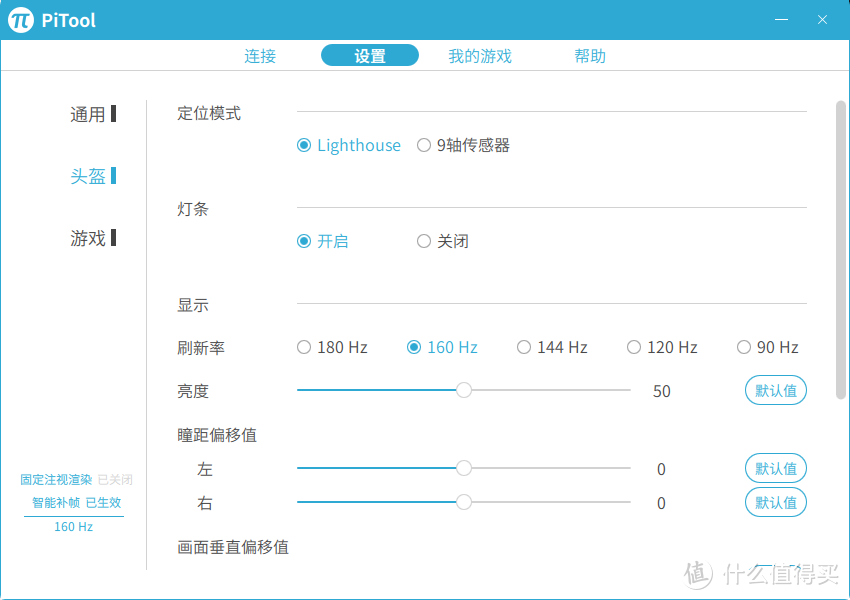Click the right IPD offset slider handle
Image resolution: width=850 pixels, height=600 pixels.
point(464,502)
